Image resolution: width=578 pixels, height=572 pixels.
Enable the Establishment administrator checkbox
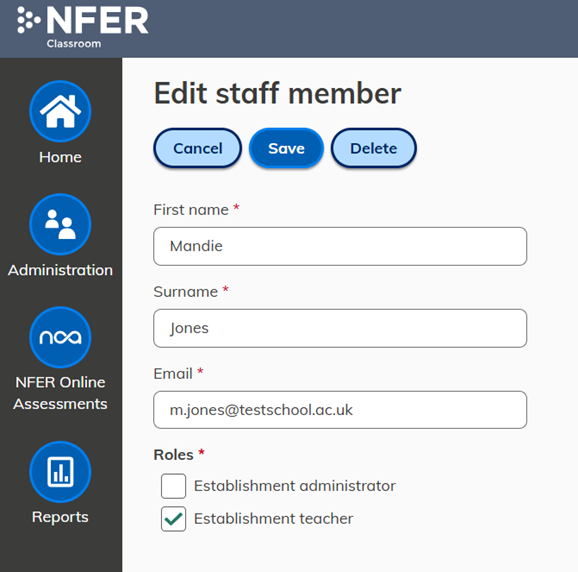click(x=173, y=486)
